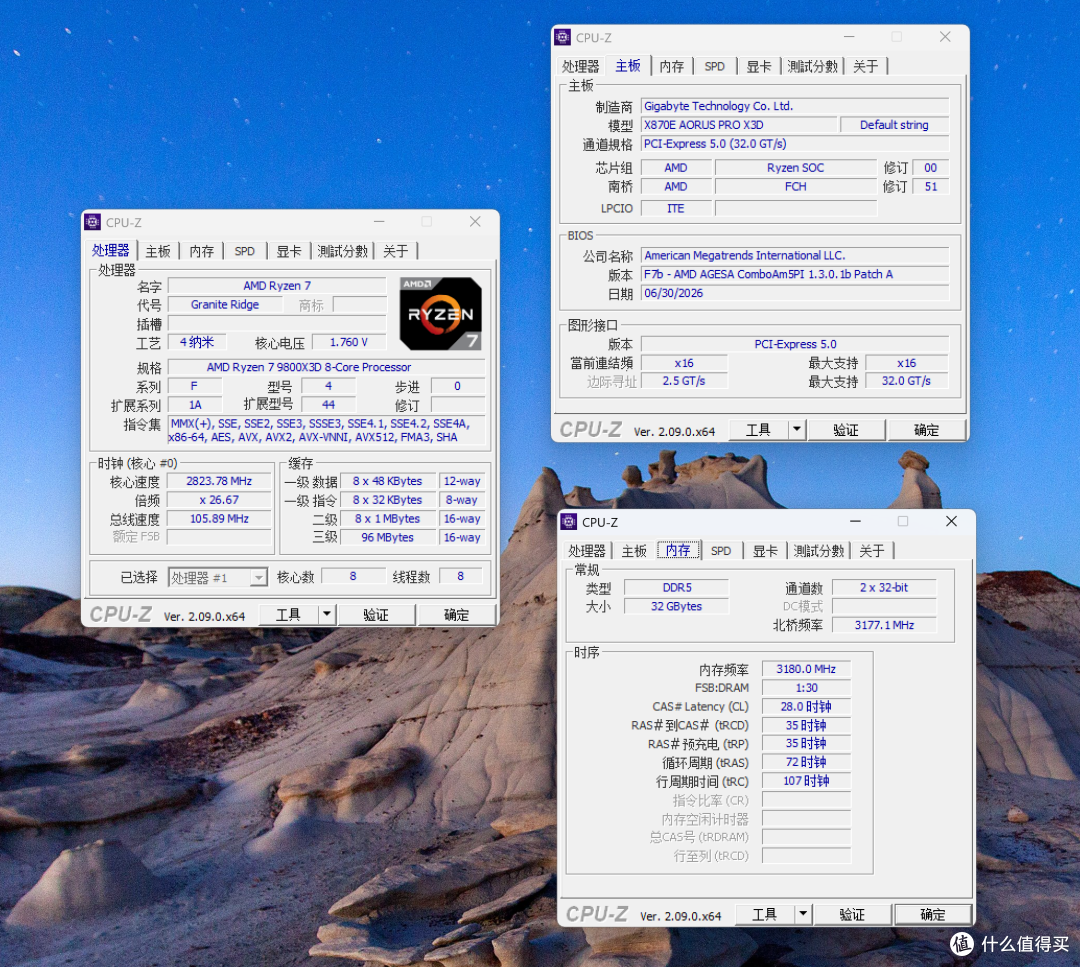Click 工具 button in memory window
1080x967 pixels.
point(765,915)
